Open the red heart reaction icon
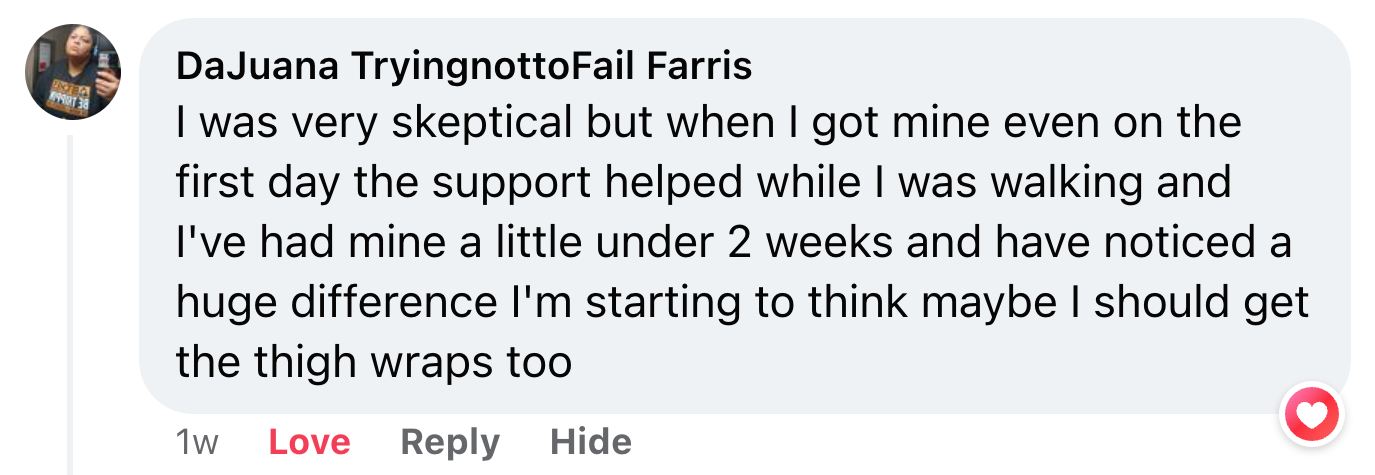 click(1312, 414)
